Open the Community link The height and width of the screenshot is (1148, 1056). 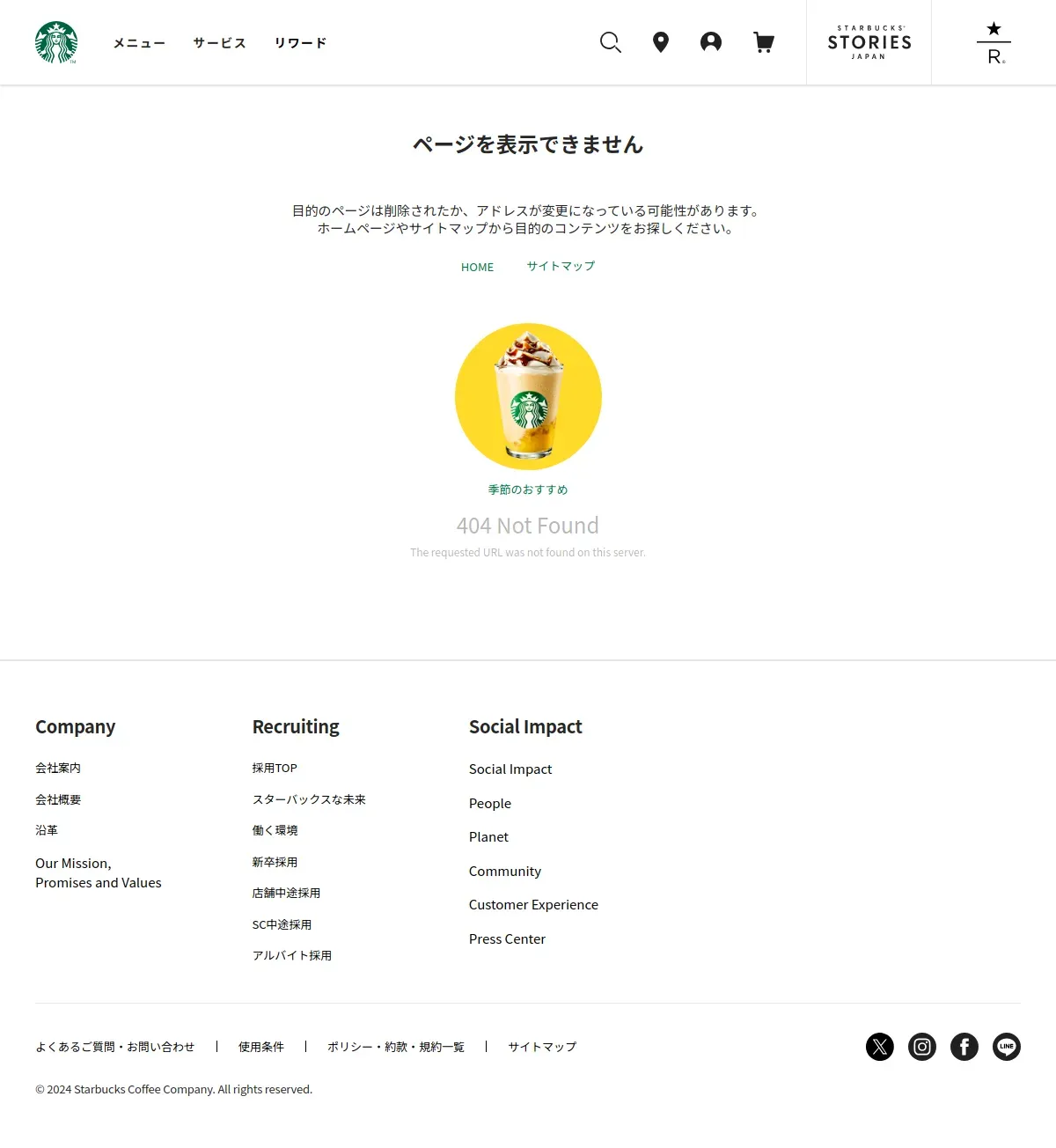(505, 871)
